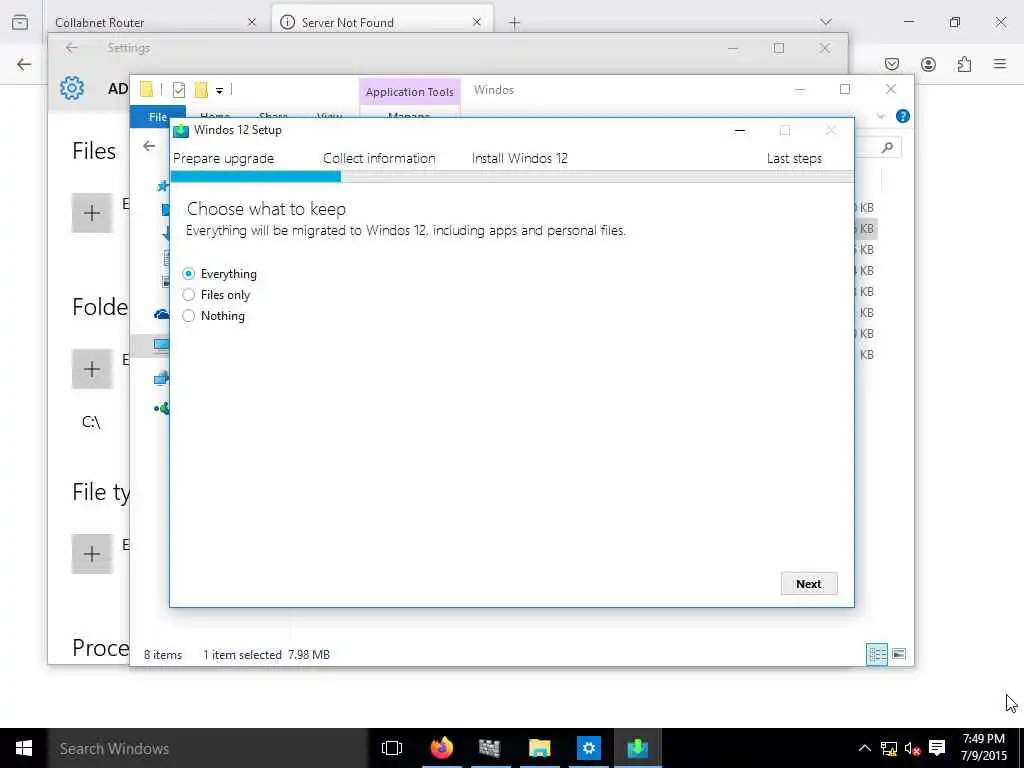Image resolution: width=1024 pixels, height=768 pixels.
Task: Click the Search Windows box
Action: (x=208, y=748)
